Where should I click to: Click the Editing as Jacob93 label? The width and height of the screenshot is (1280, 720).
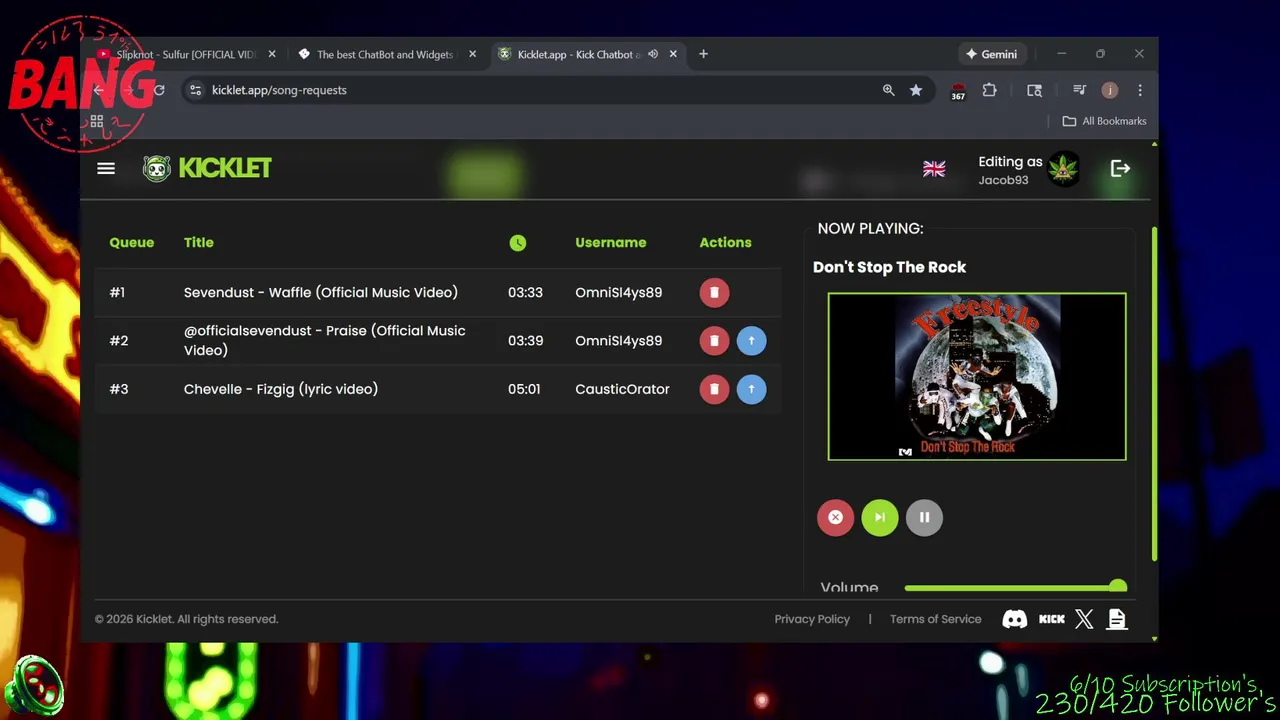pyautogui.click(x=1010, y=170)
